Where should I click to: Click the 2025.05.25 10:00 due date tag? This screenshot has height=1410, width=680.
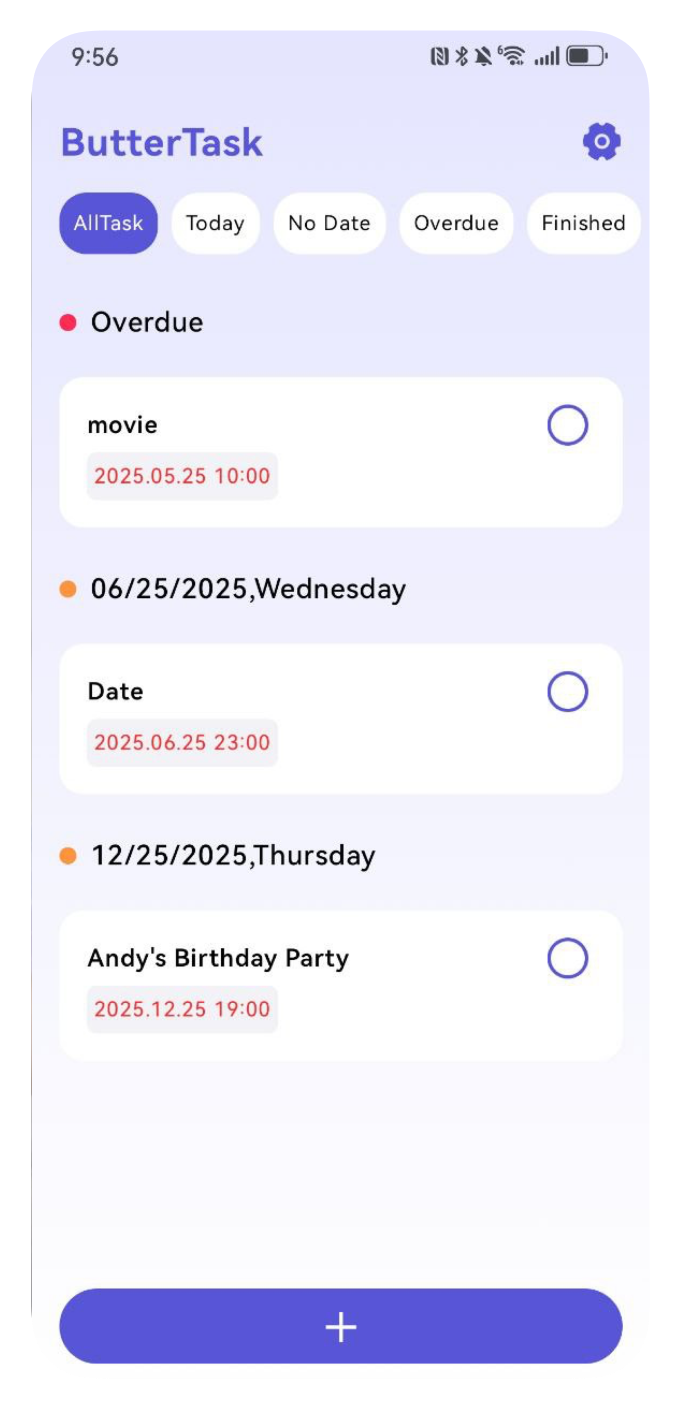pyautogui.click(x=182, y=476)
